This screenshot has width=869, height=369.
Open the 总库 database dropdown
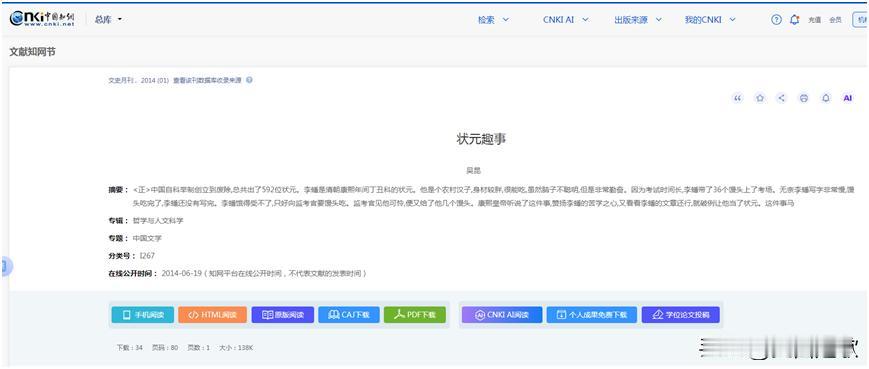[x=108, y=19]
